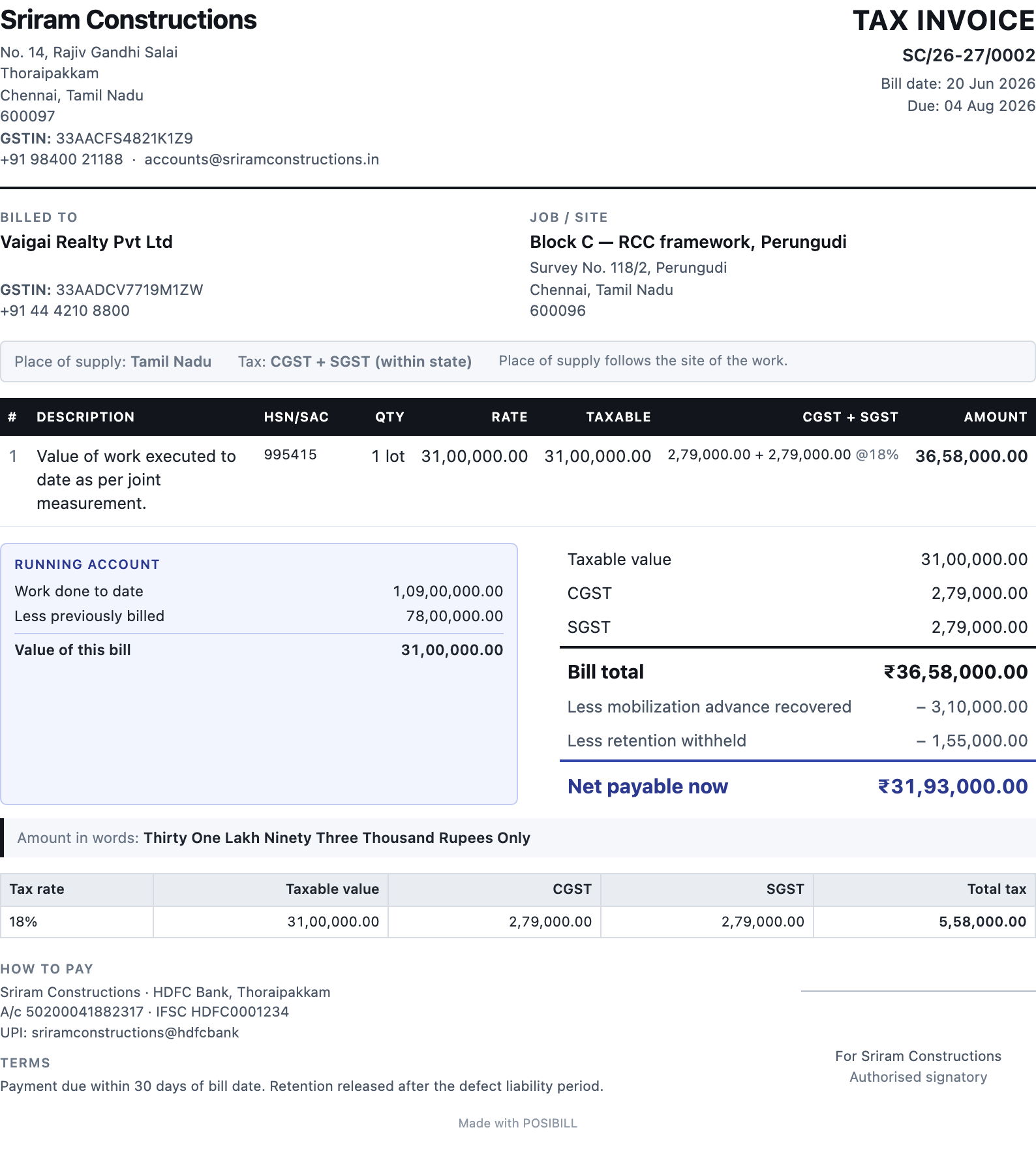Select the TAX INVOICE title
This screenshot has height=1164, width=1036.
click(944, 21)
